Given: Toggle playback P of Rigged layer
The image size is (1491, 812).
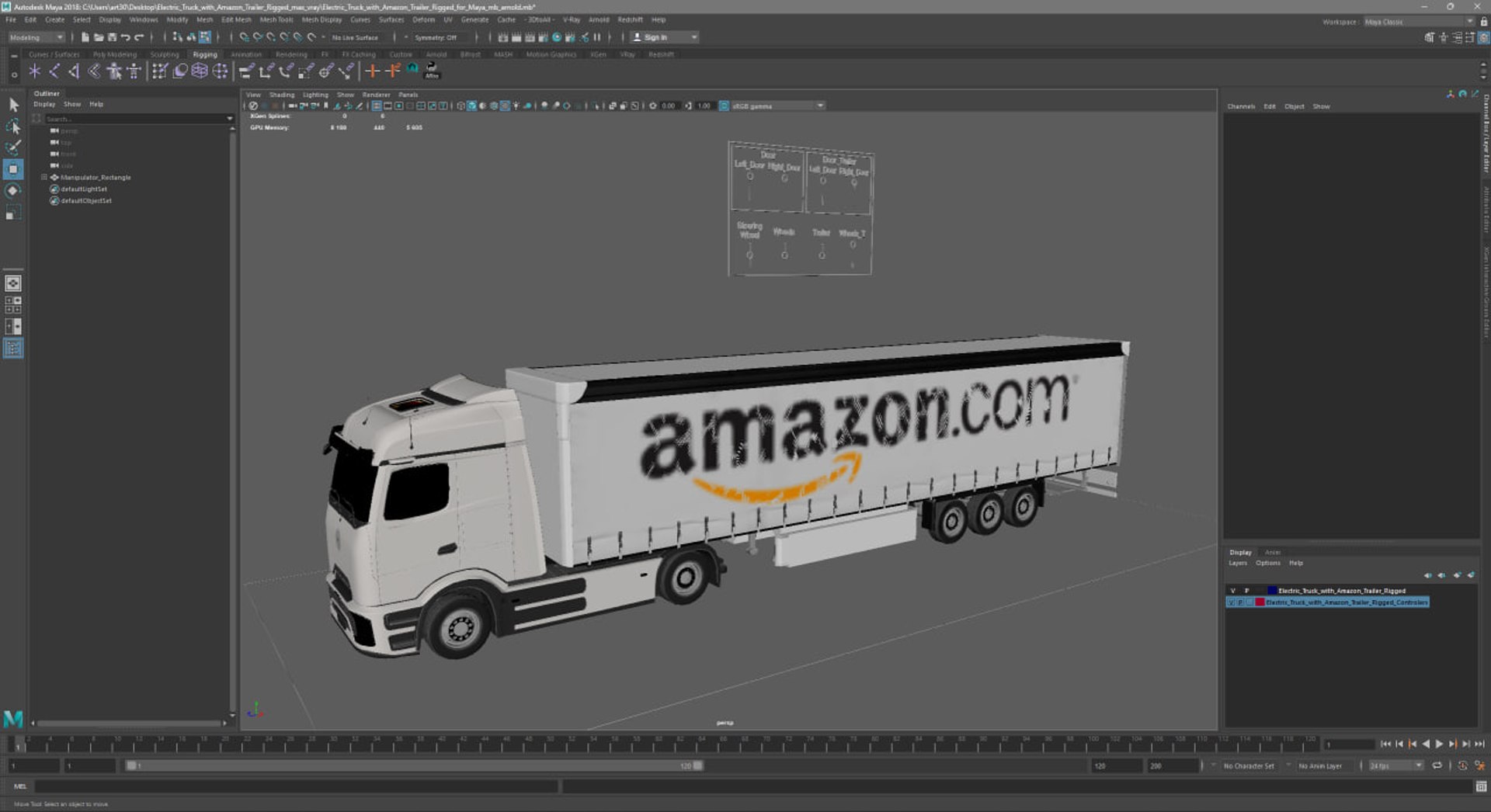Looking at the screenshot, I should point(1246,591).
